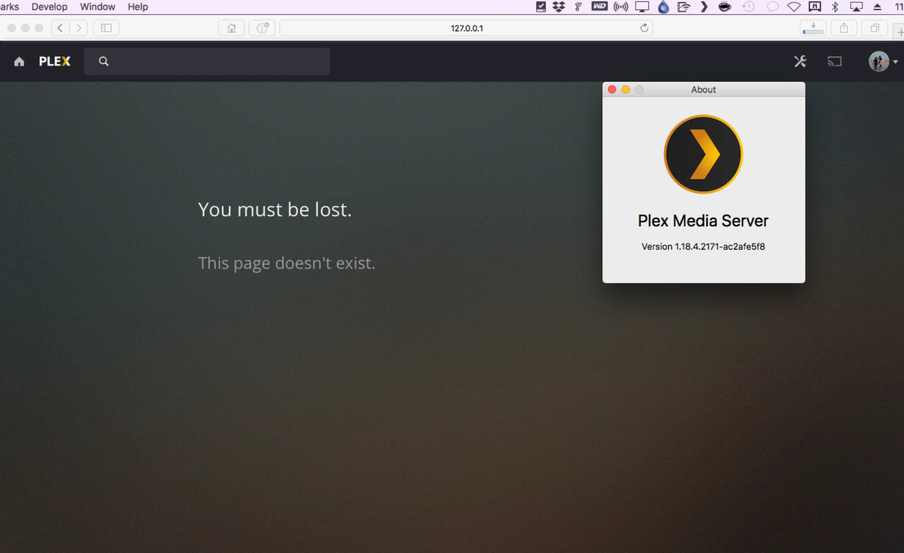Open a new tab with plus button
The width and height of the screenshot is (904, 553).
(899, 32)
